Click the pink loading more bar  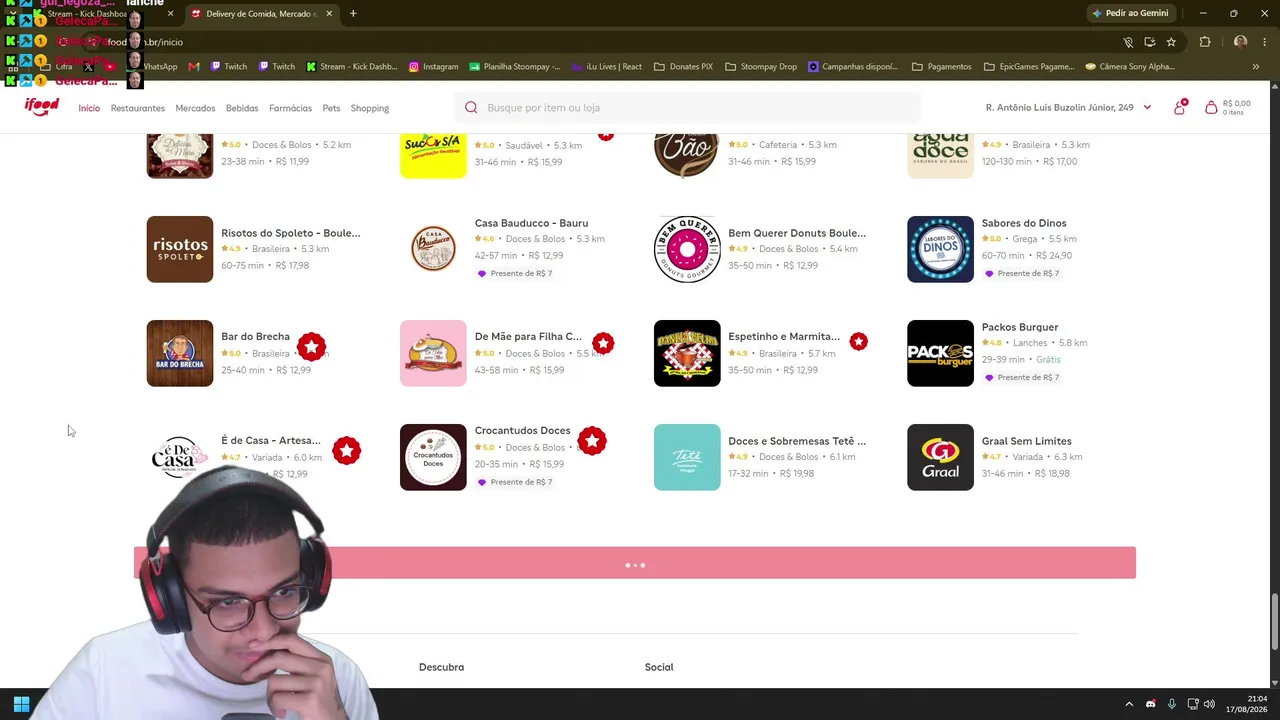(x=635, y=563)
